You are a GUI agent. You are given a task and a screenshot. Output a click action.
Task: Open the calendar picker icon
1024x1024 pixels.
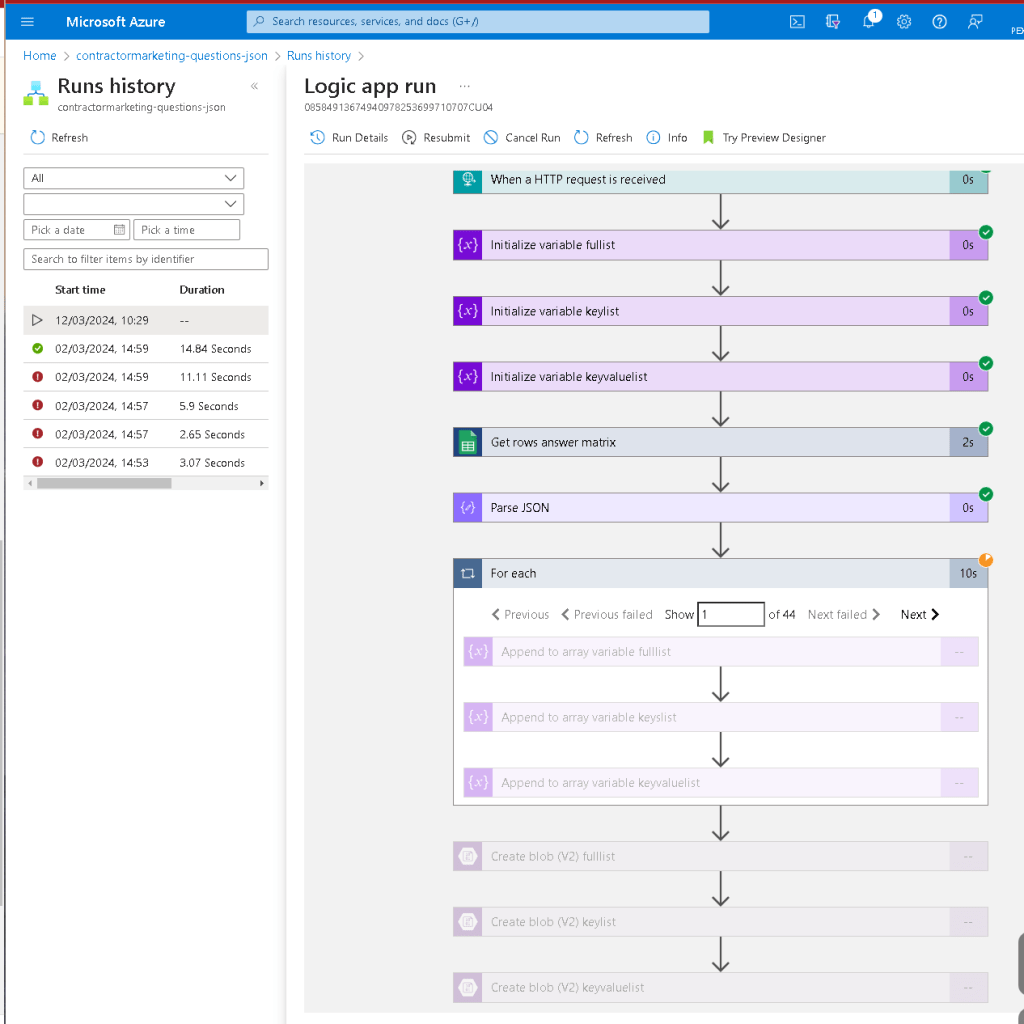[x=120, y=230]
